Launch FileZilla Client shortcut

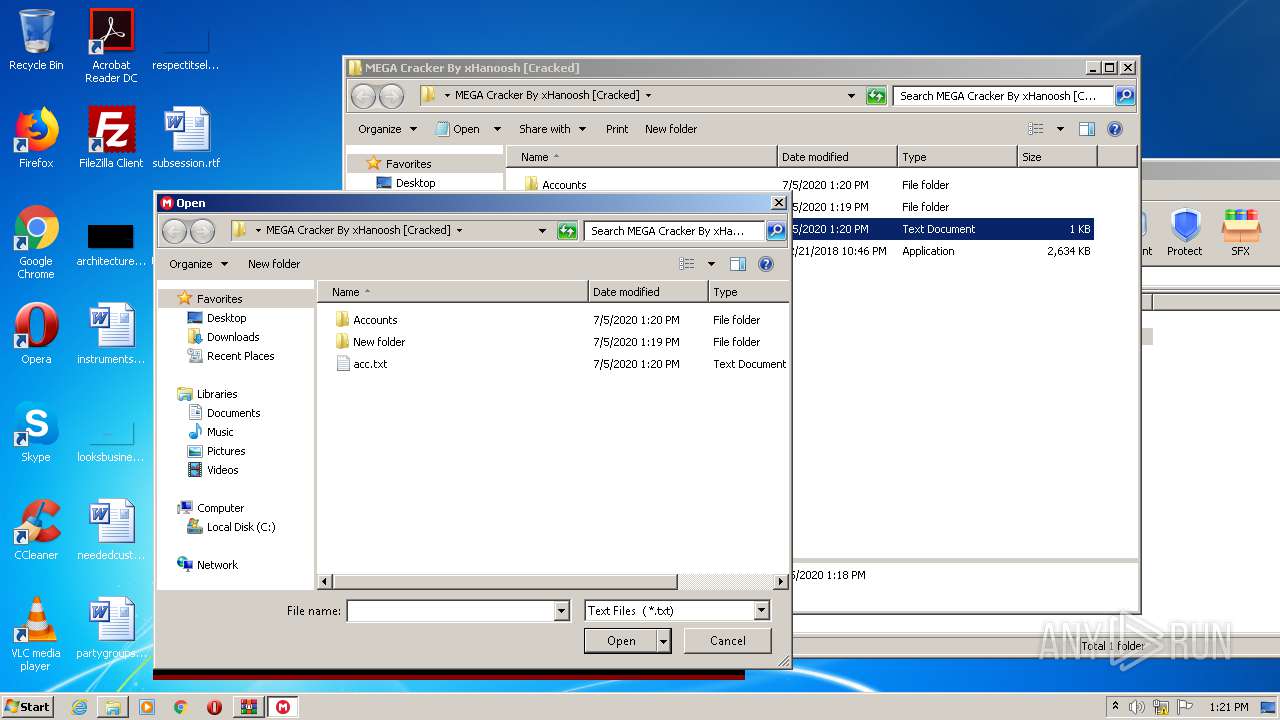[x=111, y=138]
